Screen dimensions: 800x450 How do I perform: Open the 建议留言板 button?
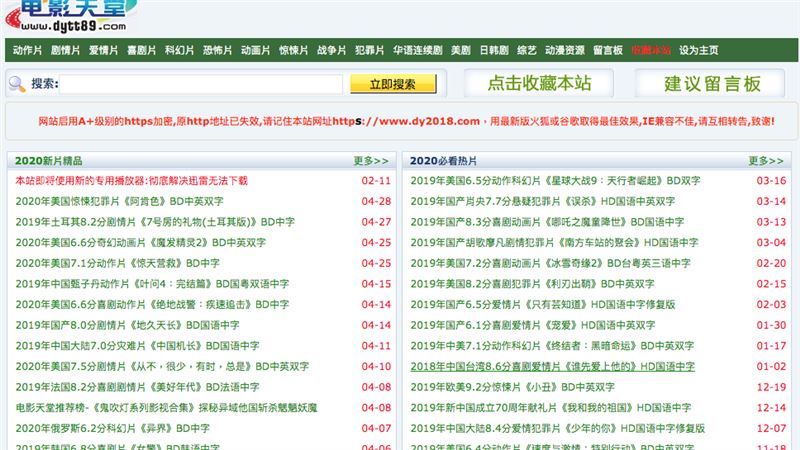710,83
